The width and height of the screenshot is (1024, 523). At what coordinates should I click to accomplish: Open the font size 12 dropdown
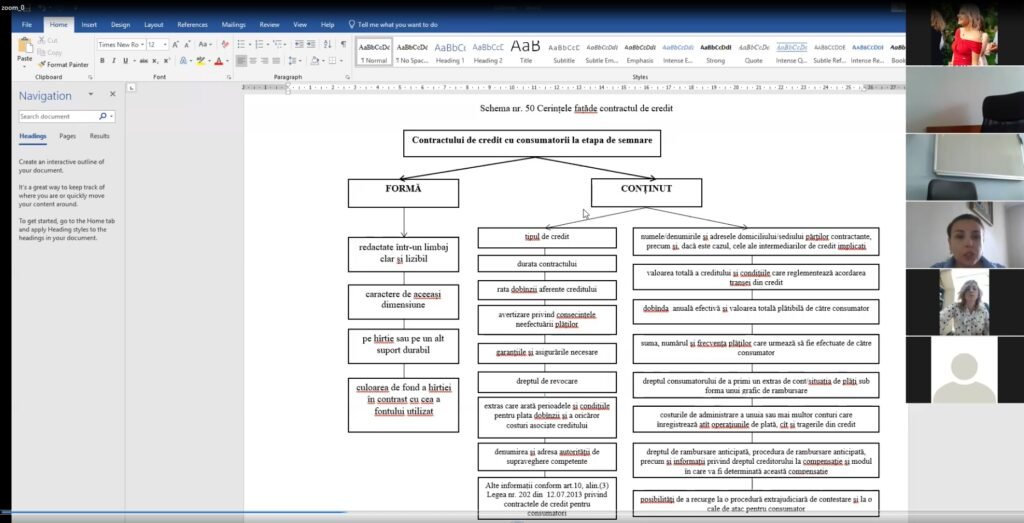157,44
